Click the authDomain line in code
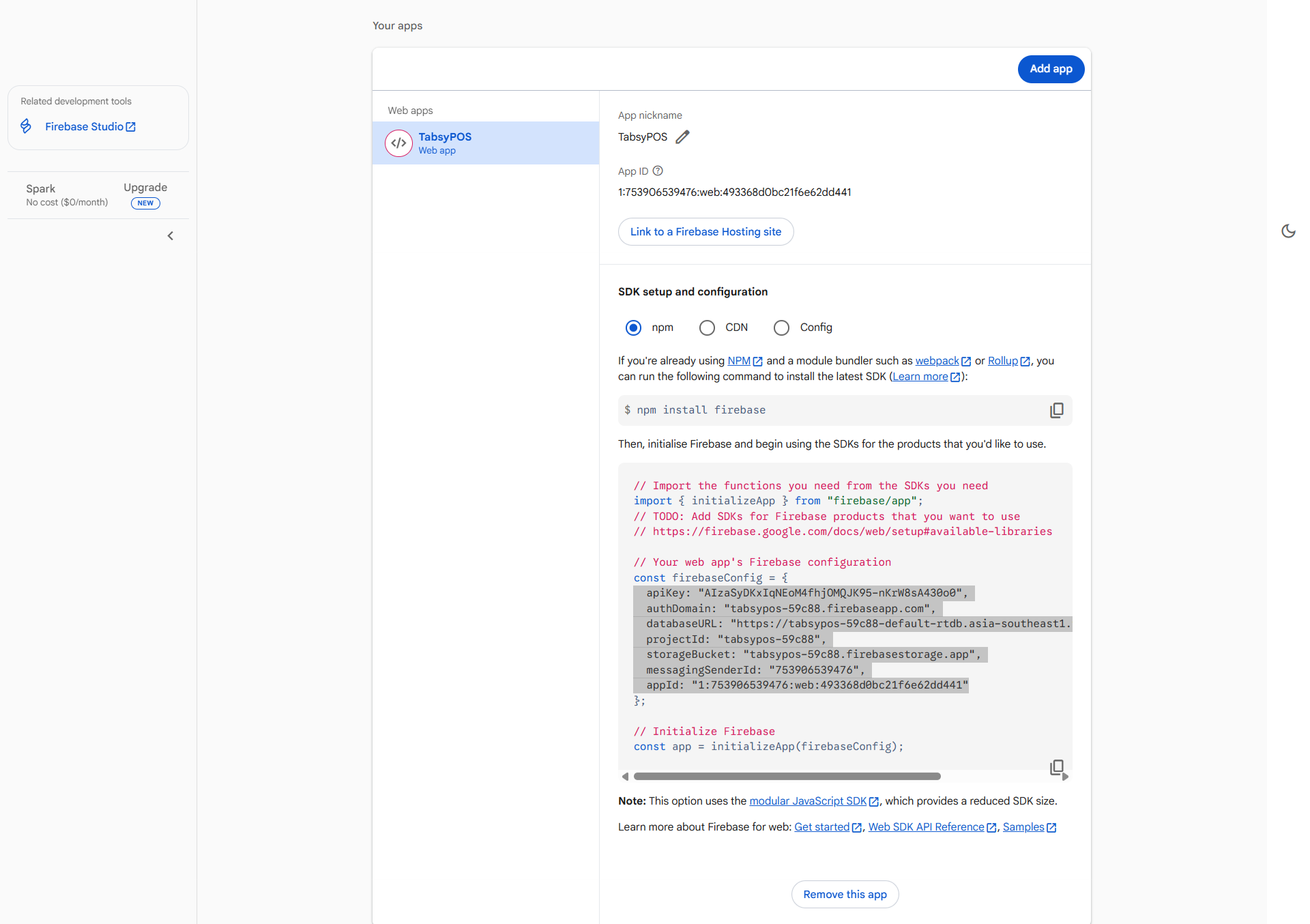Viewport: 1310px width, 924px height. click(791, 609)
